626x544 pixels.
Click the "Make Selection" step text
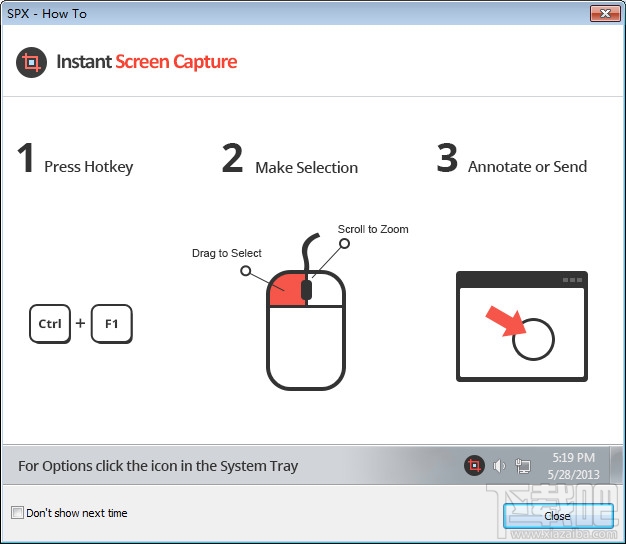[307, 168]
